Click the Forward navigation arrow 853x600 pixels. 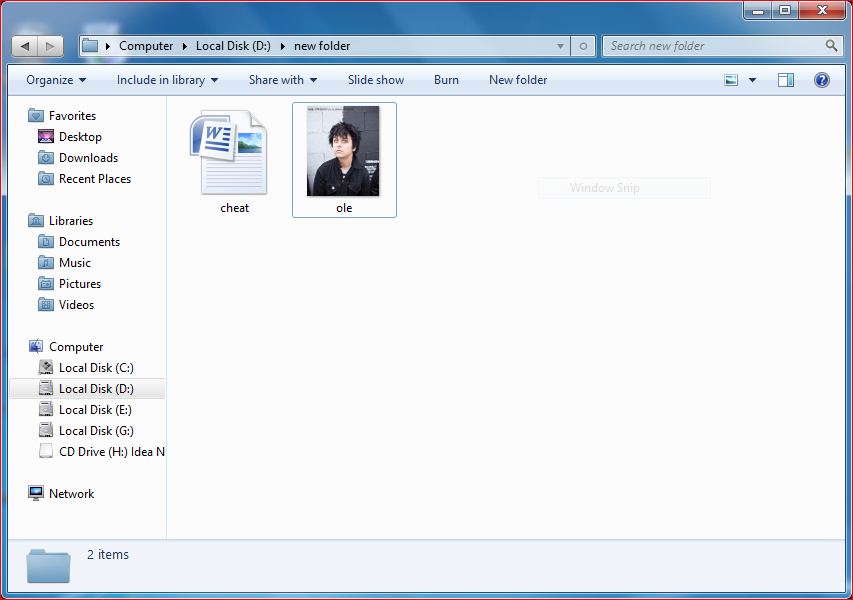click(50, 46)
